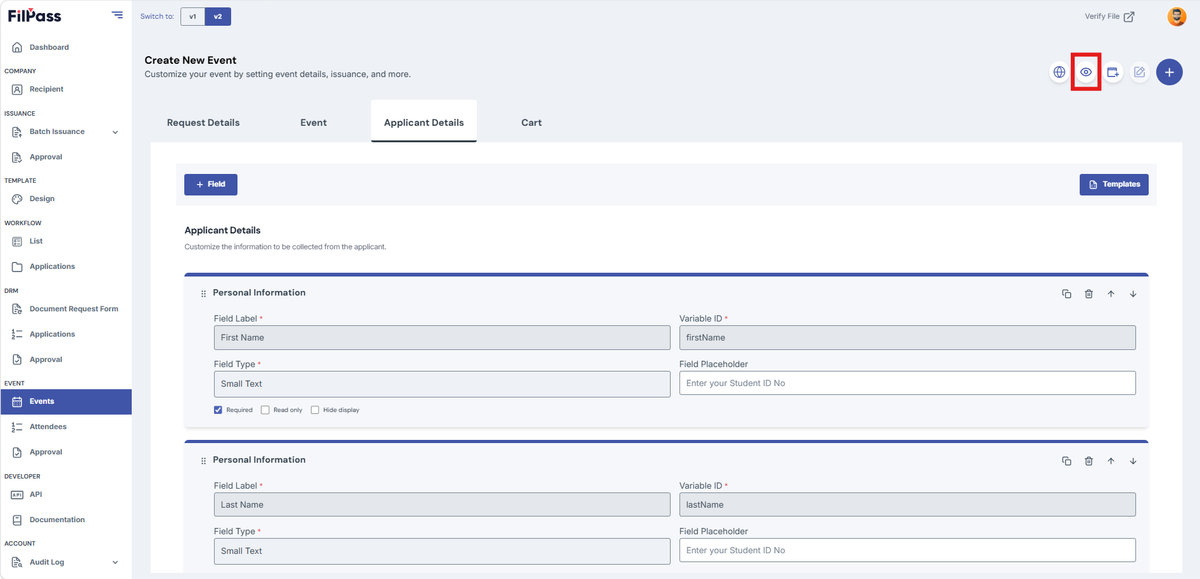Enable Hide display for First Name field
This screenshot has width=1200, height=579.
(315, 410)
